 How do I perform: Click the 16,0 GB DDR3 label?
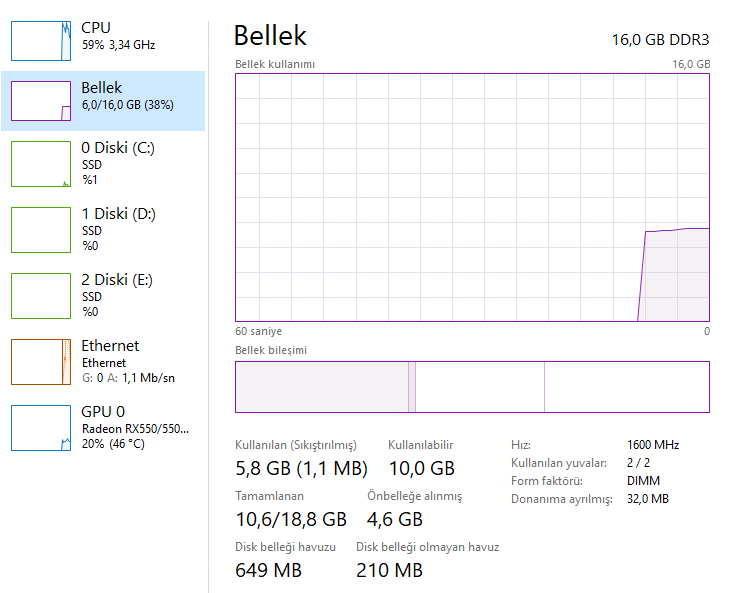660,40
